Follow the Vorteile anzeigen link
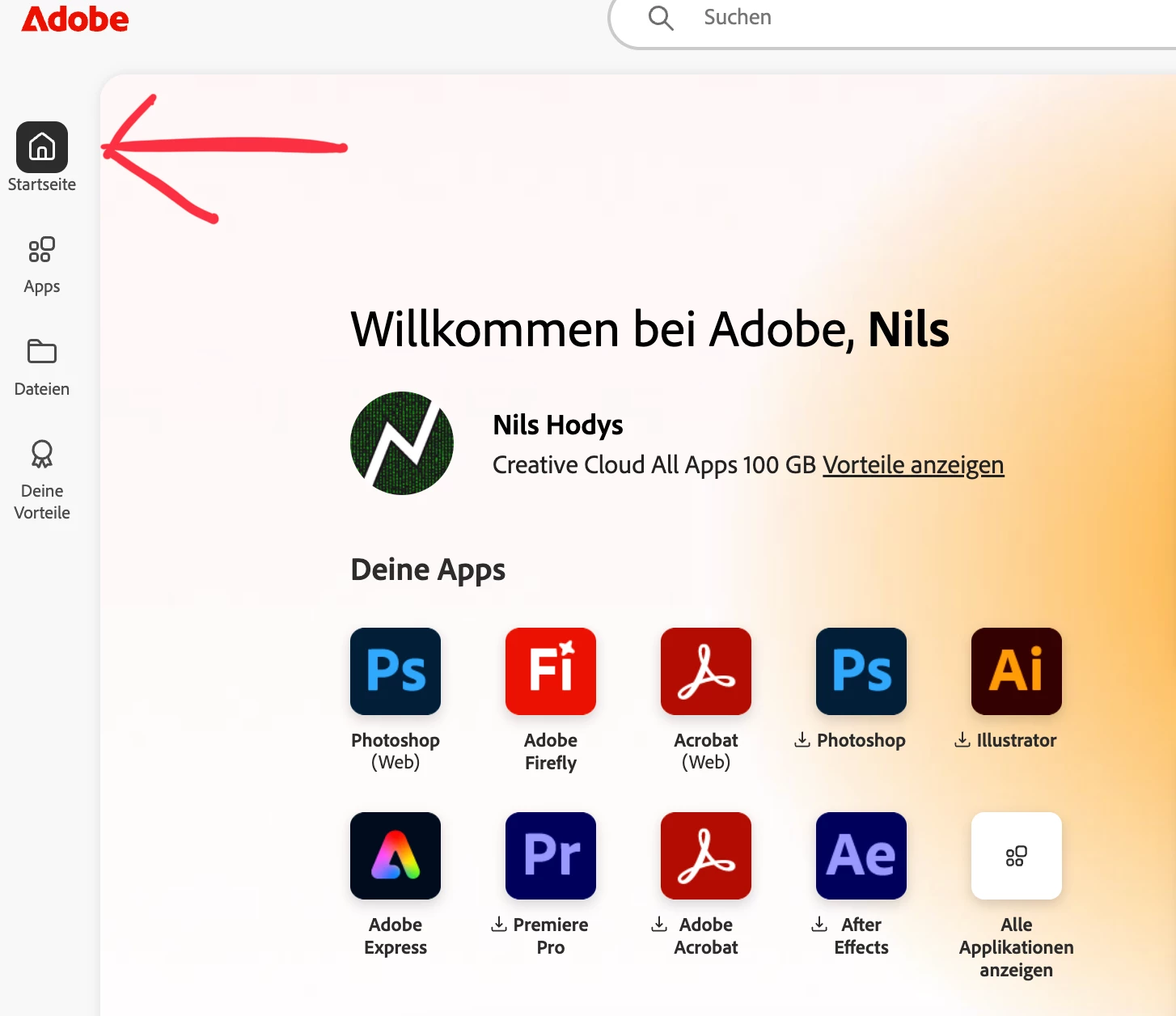The width and height of the screenshot is (1176, 1016). click(x=913, y=465)
